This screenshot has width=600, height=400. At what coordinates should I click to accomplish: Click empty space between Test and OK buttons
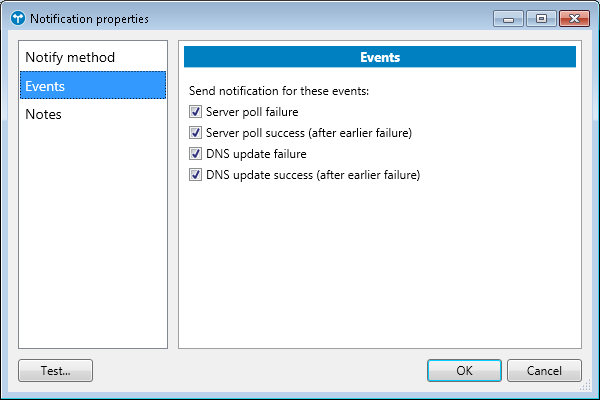260,370
